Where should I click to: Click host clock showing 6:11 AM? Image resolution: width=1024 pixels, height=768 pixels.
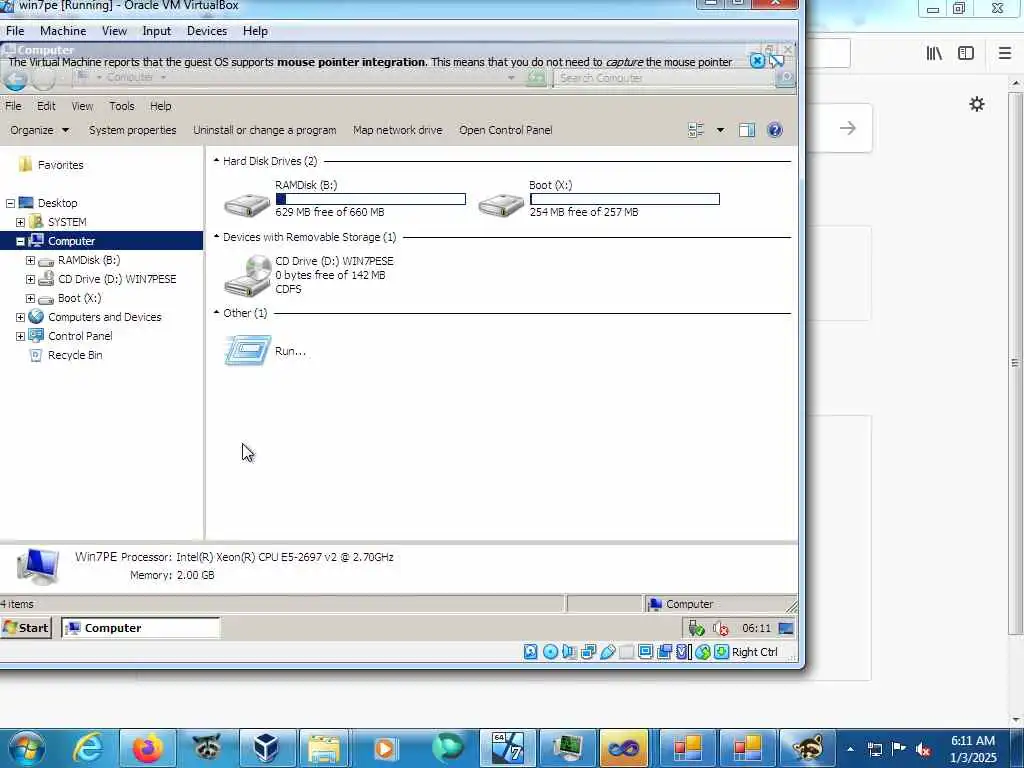tap(973, 741)
